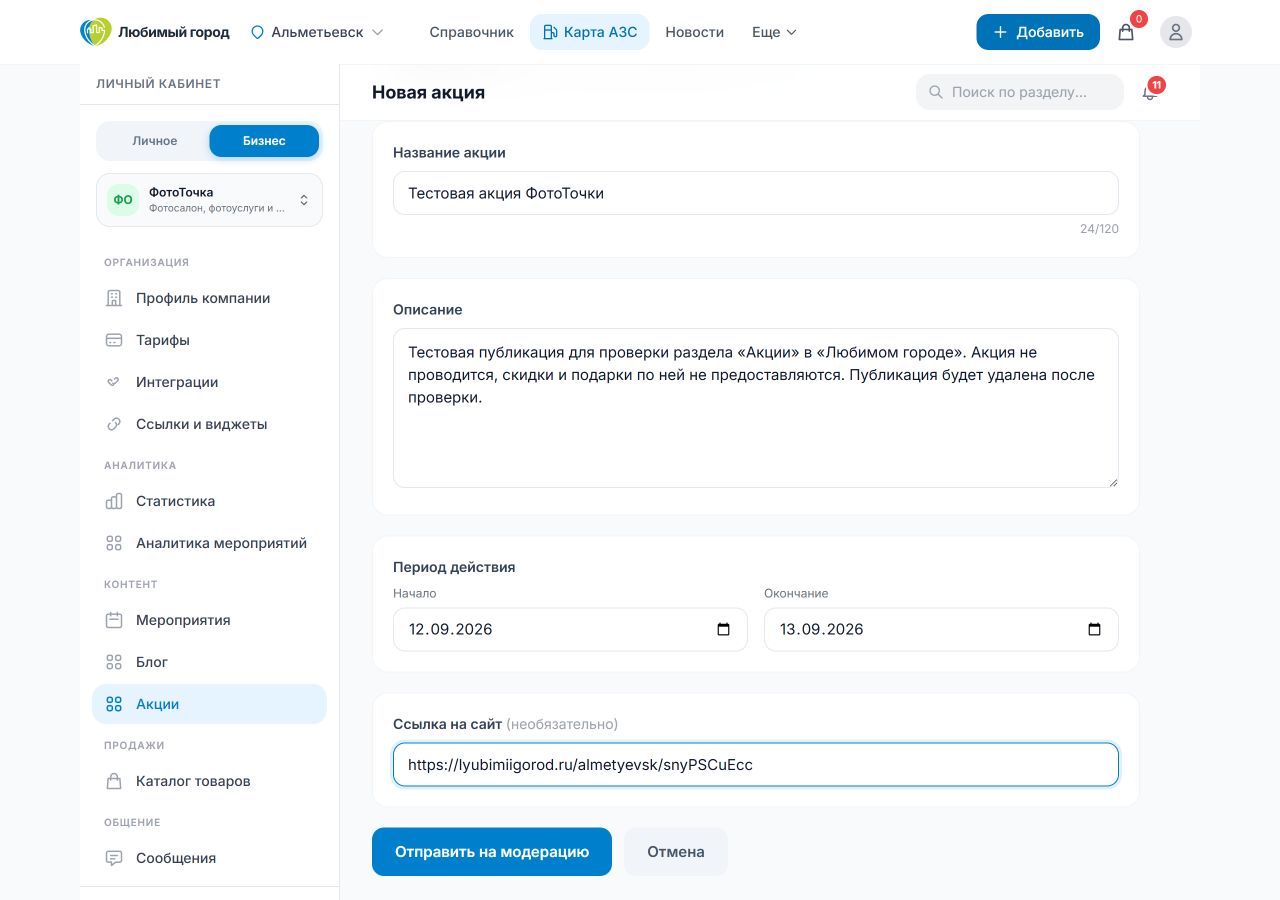
Task: Click the Любимый город logo icon
Action: point(96,32)
